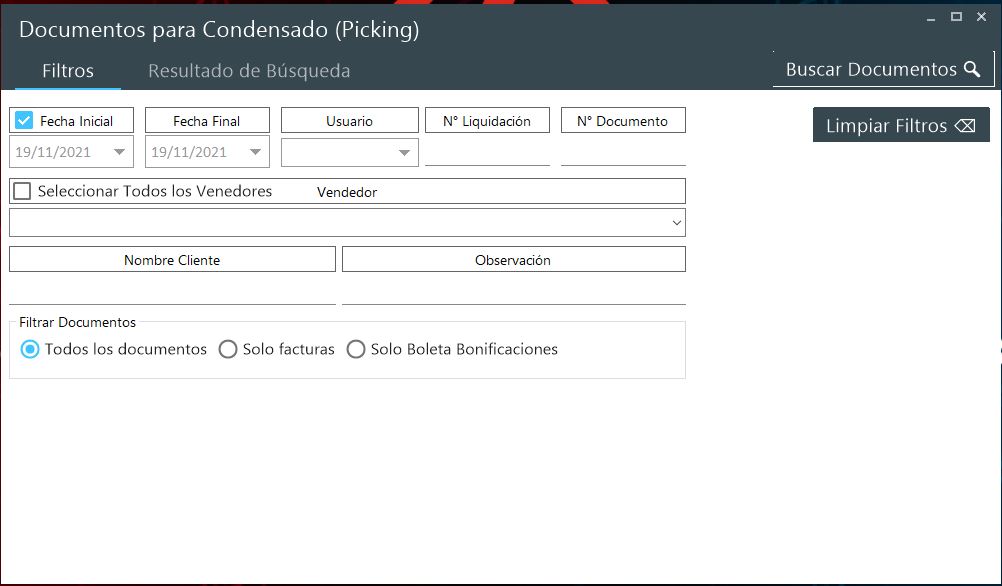This screenshot has height=586, width=1002.
Task: Enable Seleccionar Todos los Venedores checkbox
Action: [22, 191]
